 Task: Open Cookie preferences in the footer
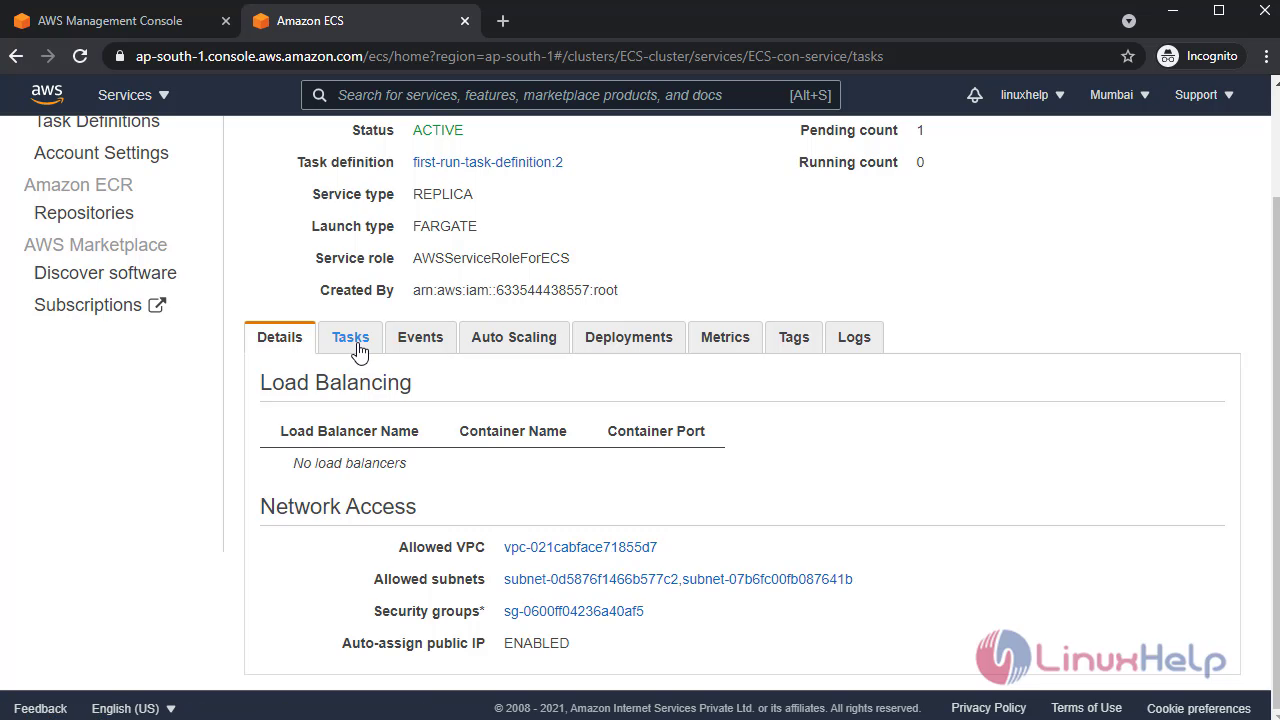pyautogui.click(x=1199, y=708)
